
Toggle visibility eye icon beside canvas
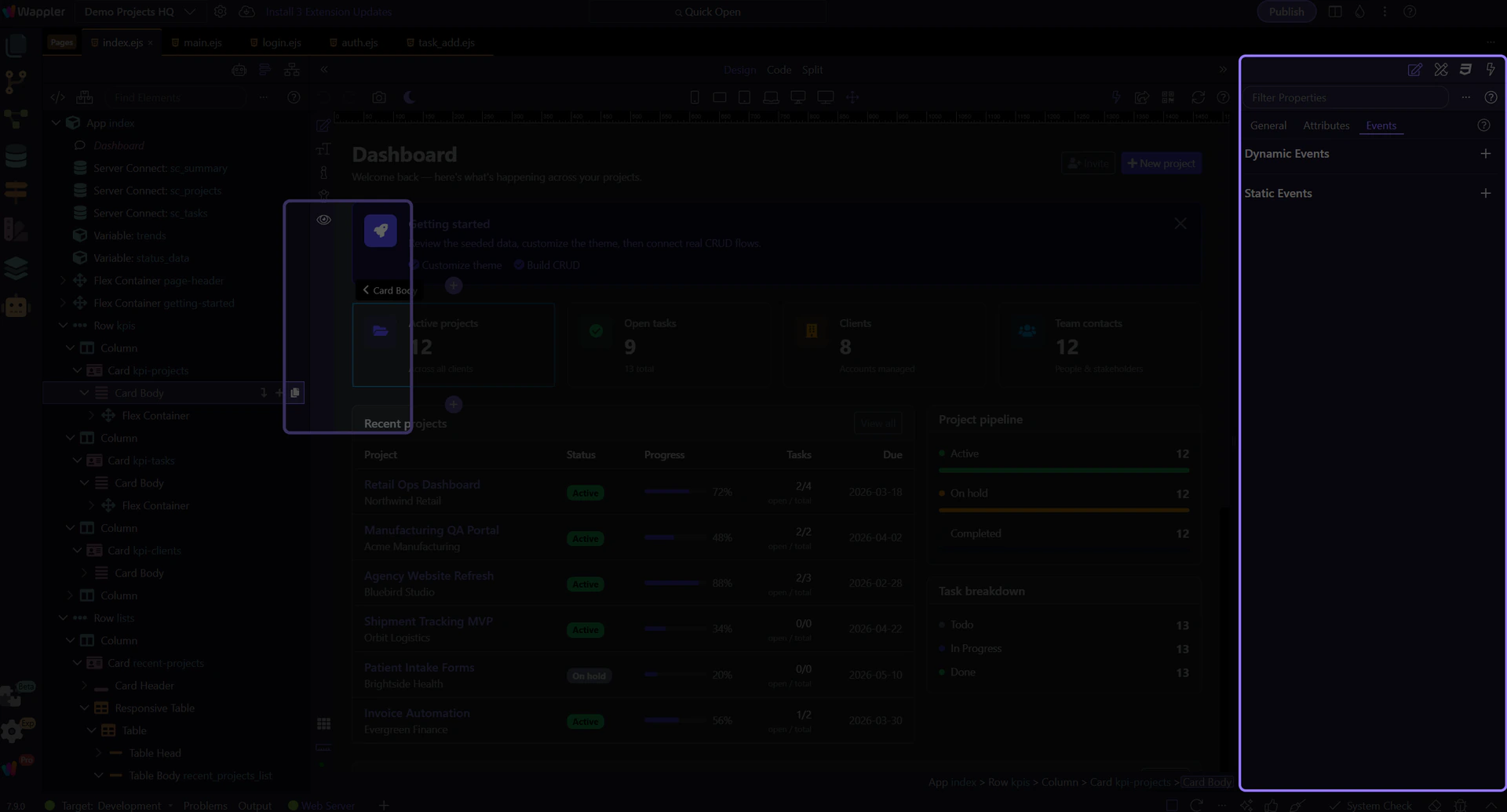pos(323,220)
